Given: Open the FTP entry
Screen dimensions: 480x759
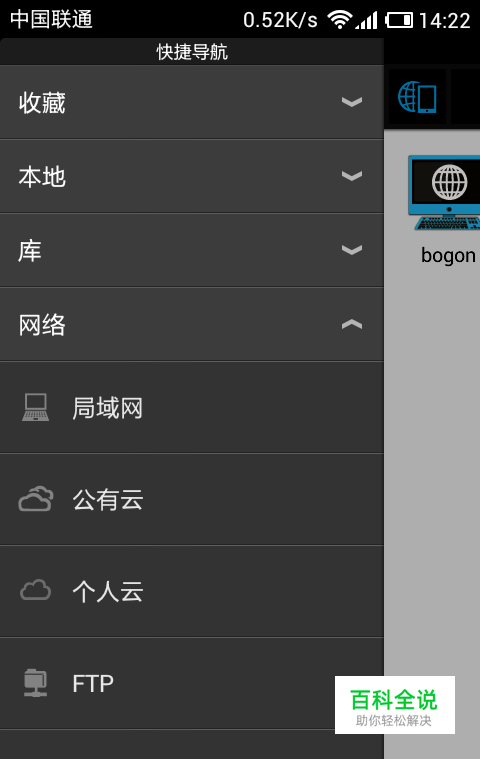Looking at the screenshot, I should point(192,683).
